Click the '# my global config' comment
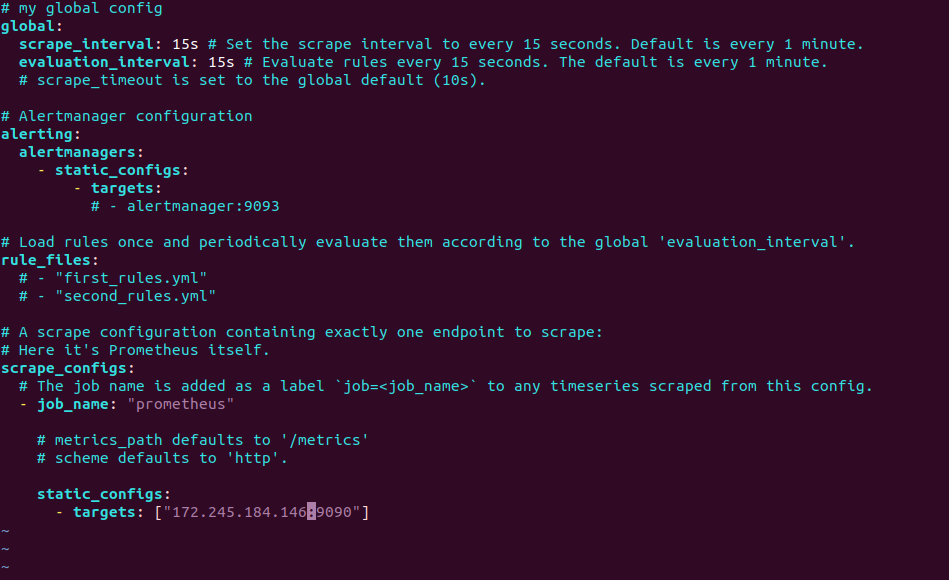 (x=82, y=8)
